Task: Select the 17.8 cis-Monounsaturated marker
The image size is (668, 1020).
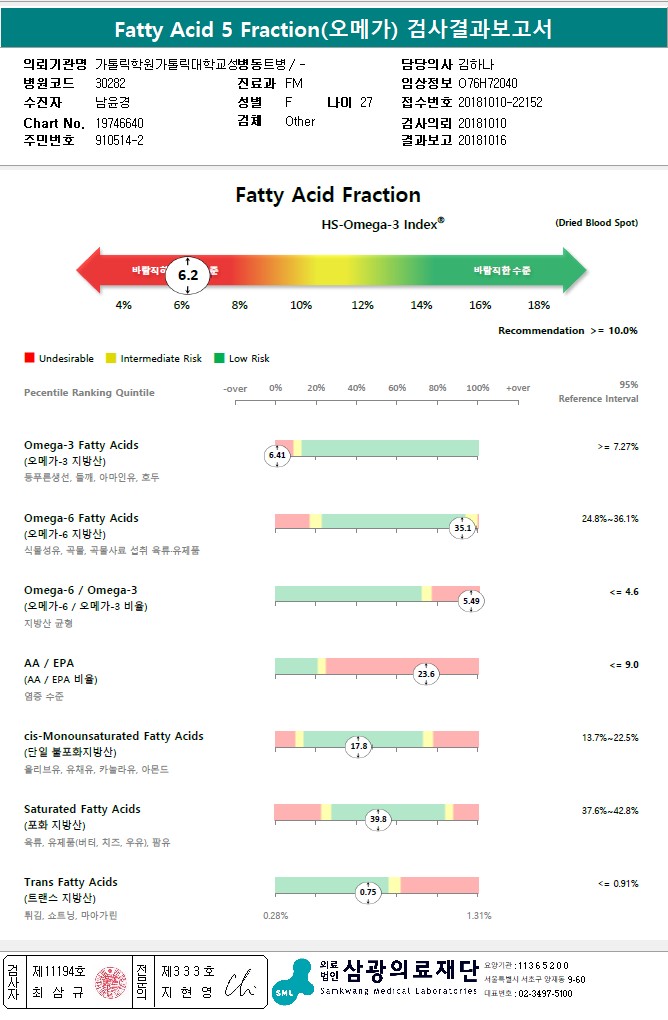Action: (x=358, y=746)
